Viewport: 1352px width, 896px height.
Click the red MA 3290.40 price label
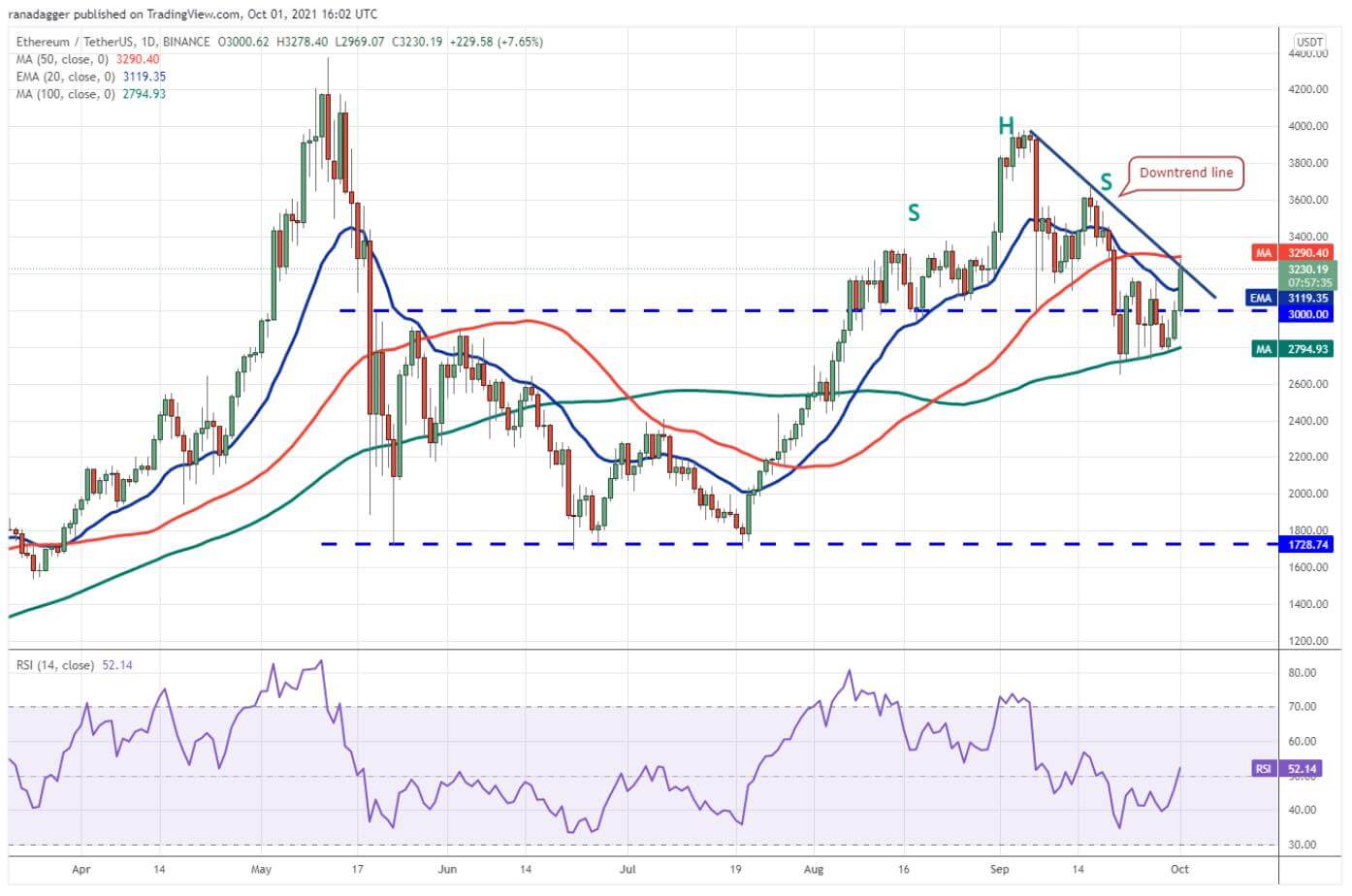(1293, 253)
